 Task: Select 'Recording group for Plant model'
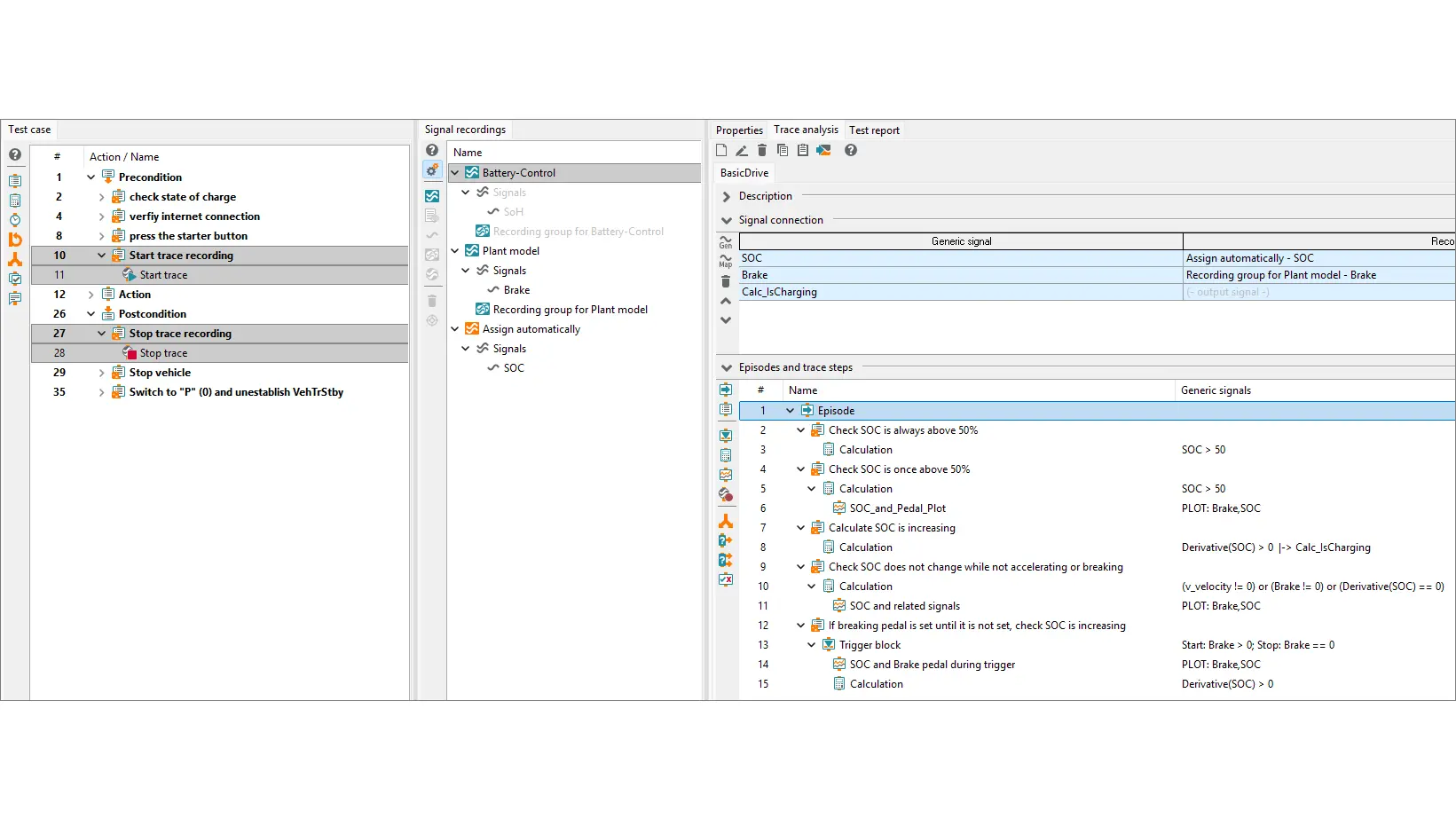[570, 310]
